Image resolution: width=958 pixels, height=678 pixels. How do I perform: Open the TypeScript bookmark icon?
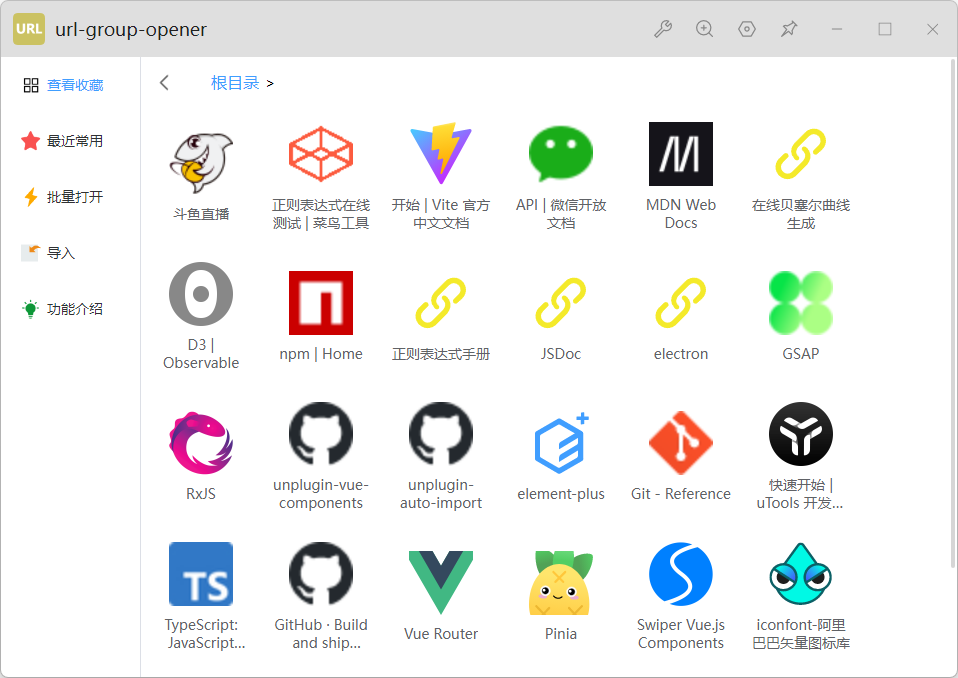coord(201,574)
